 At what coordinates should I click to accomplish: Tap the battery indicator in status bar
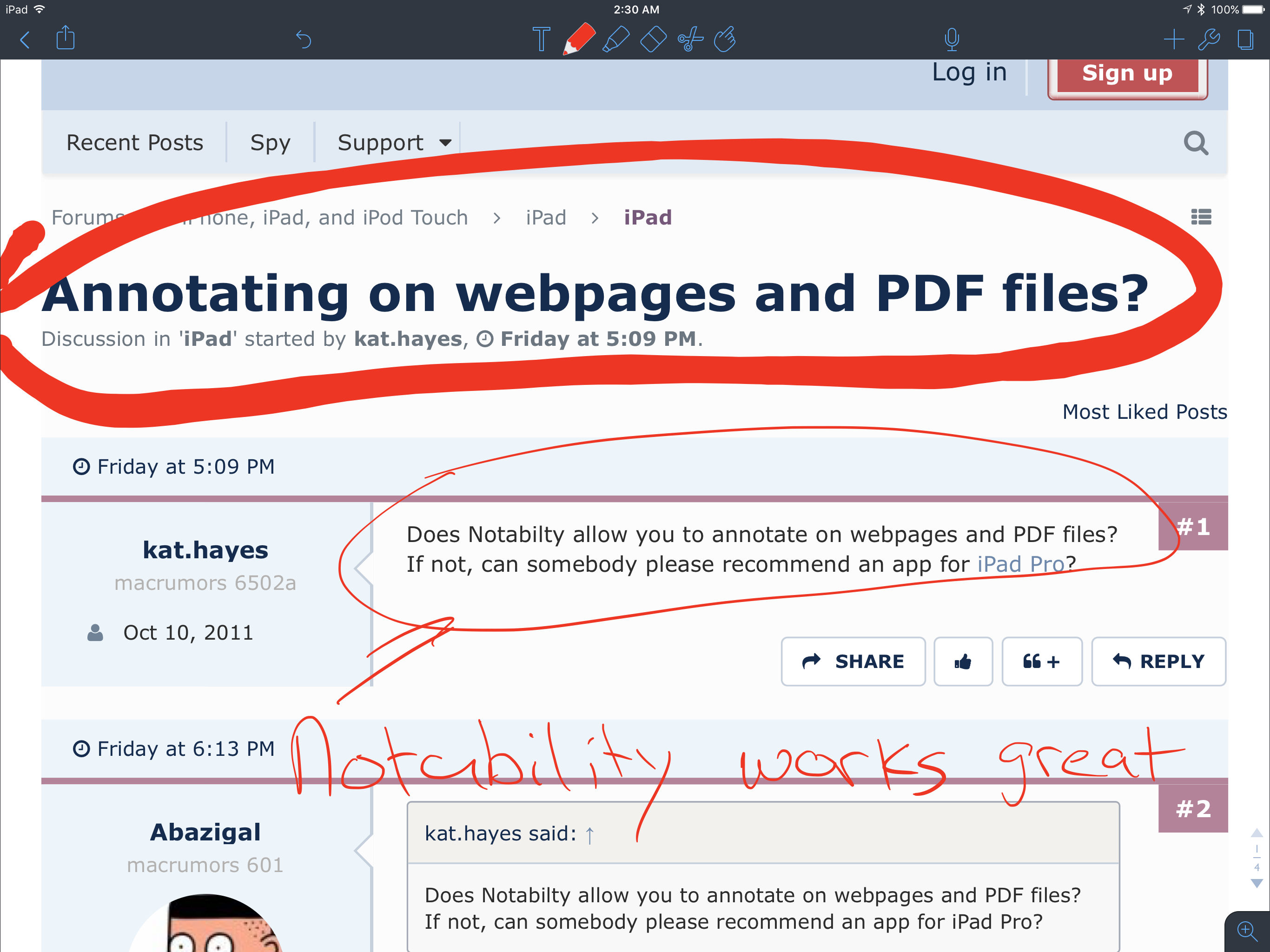[x=1252, y=9]
